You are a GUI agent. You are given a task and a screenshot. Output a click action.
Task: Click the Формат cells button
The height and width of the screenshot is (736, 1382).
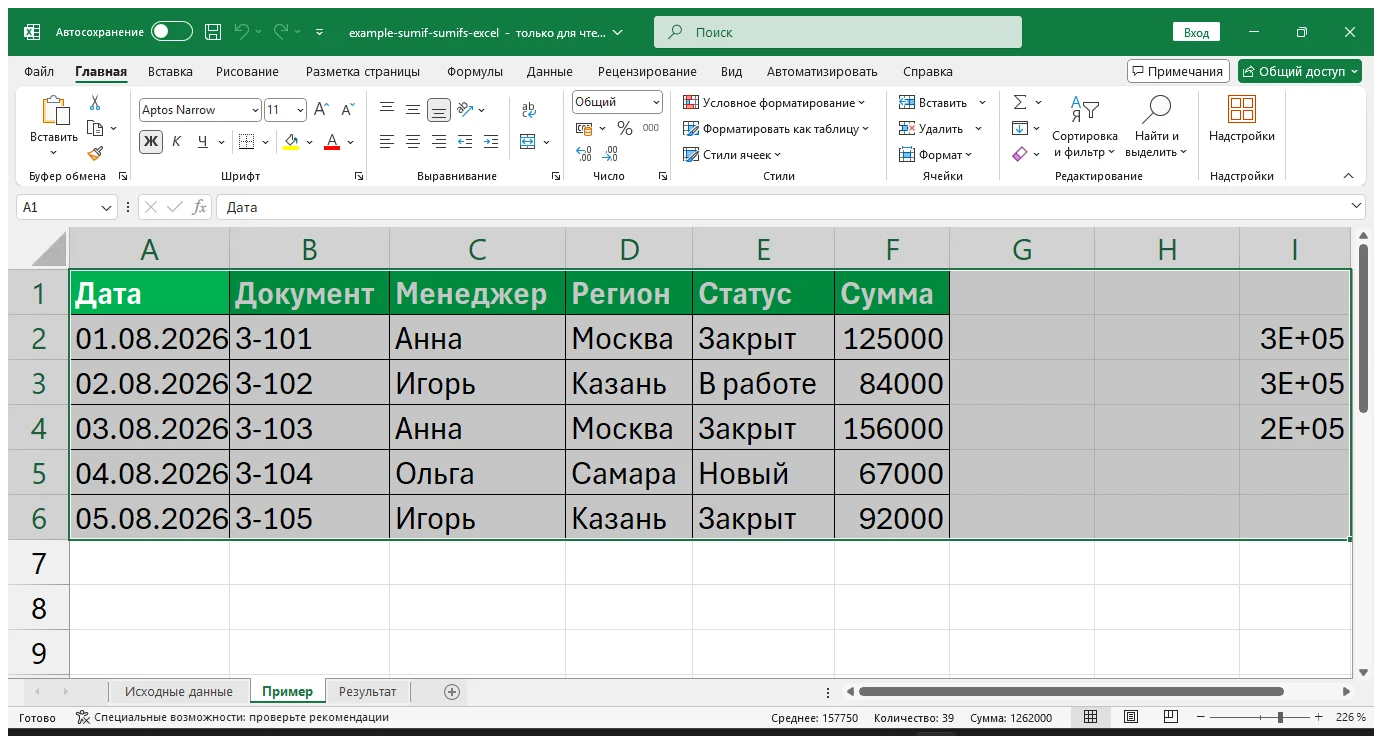click(x=936, y=154)
